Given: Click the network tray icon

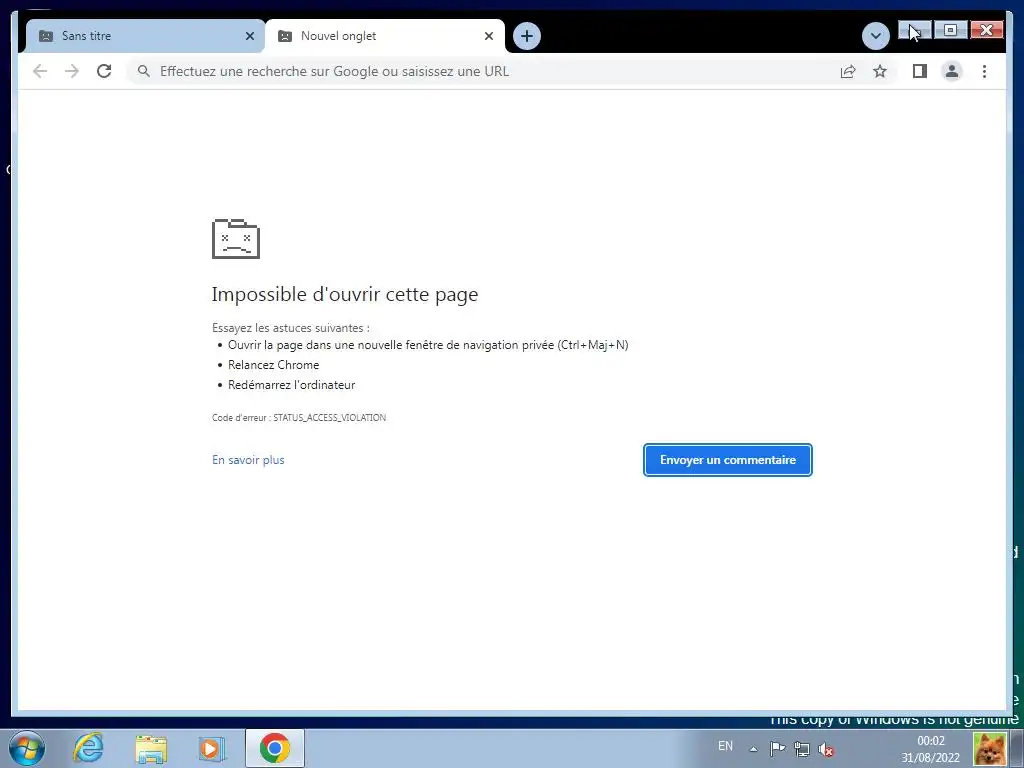Looking at the screenshot, I should (x=802, y=749).
